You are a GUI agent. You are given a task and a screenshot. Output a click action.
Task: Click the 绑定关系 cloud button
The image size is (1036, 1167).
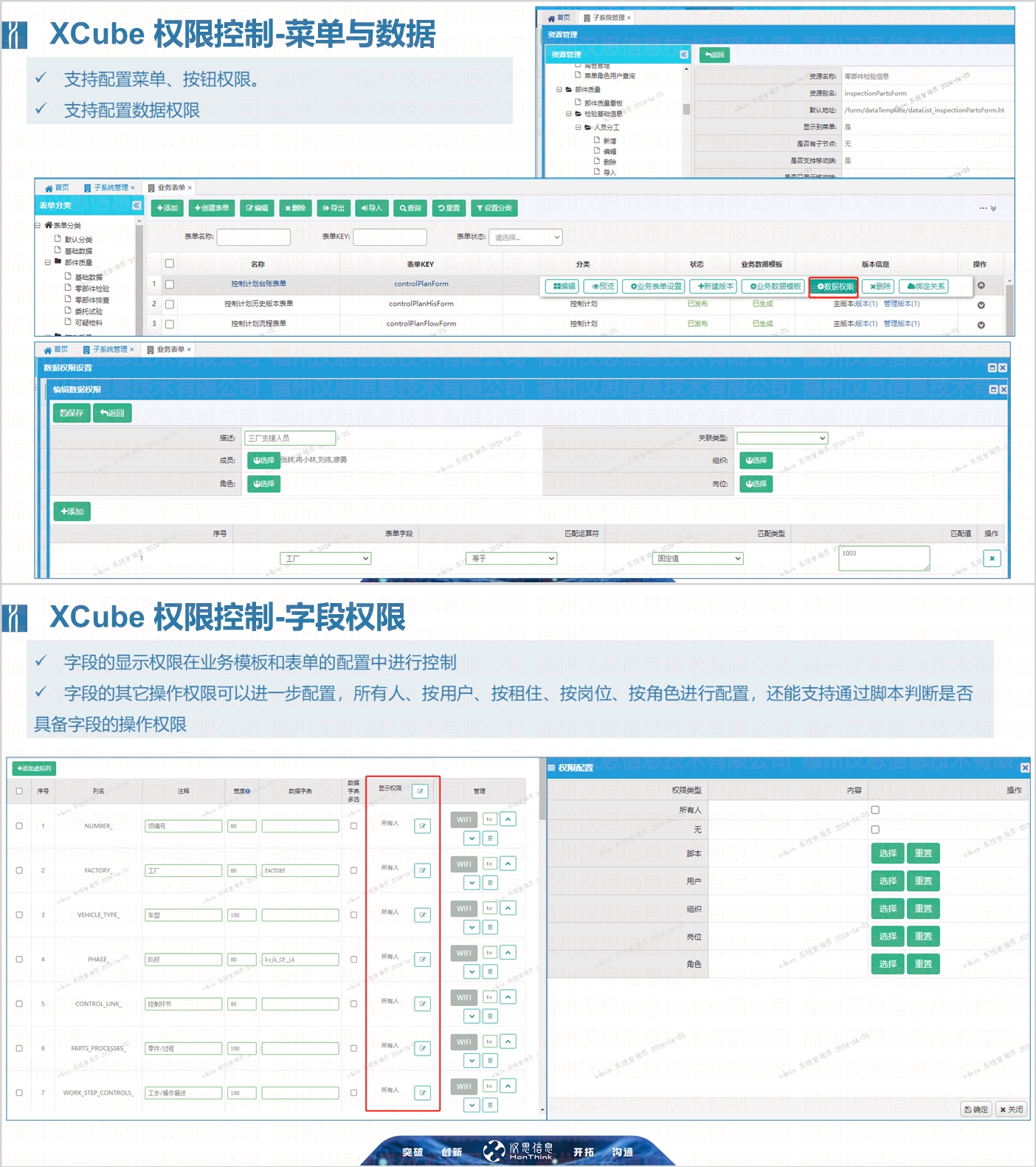point(925,286)
